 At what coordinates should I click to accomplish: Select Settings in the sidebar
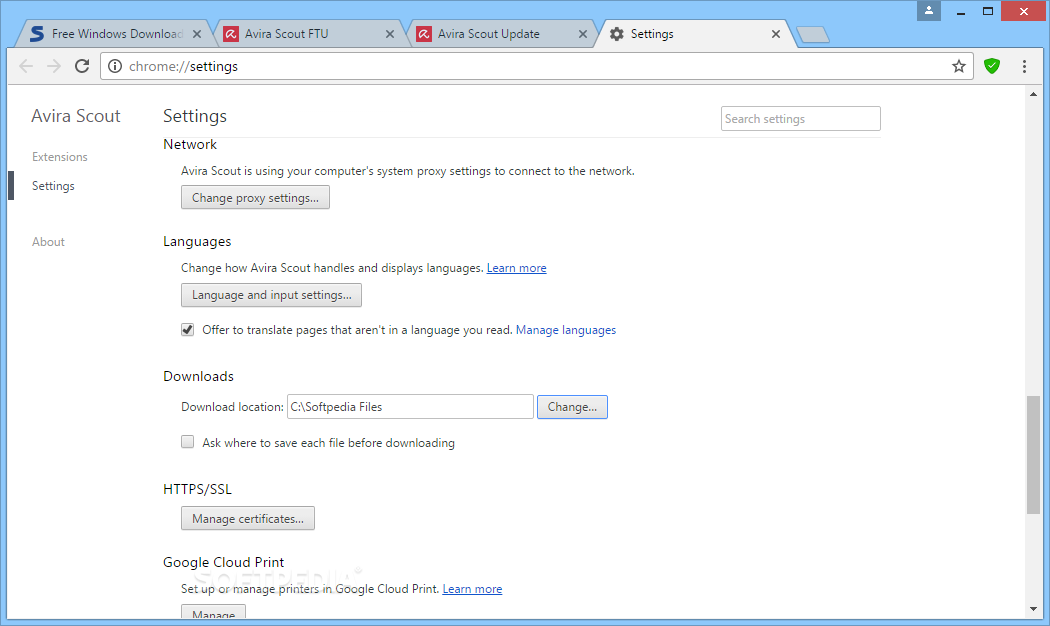[53, 185]
